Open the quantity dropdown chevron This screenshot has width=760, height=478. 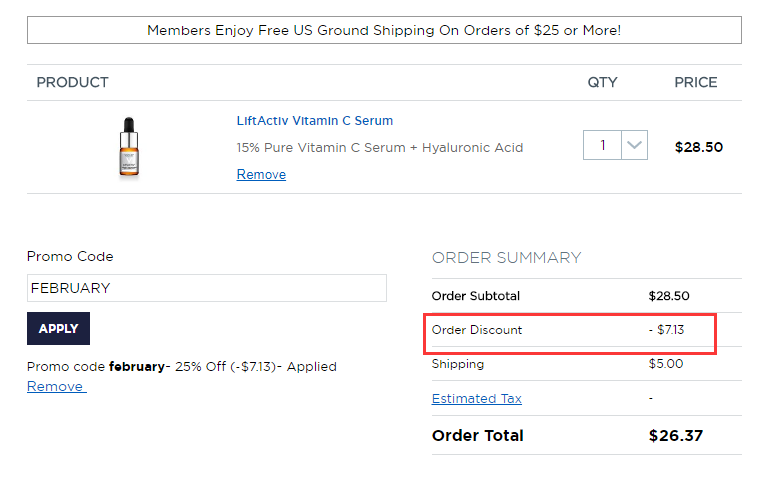pyautogui.click(x=634, y=145)
